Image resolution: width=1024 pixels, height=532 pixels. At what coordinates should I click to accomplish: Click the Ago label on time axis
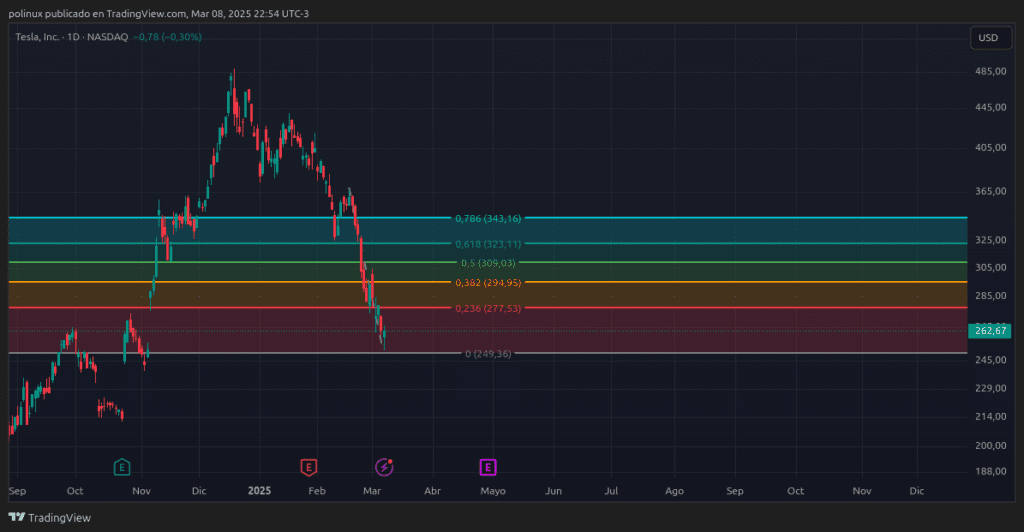pyautogui.click(x=675, y=491)
